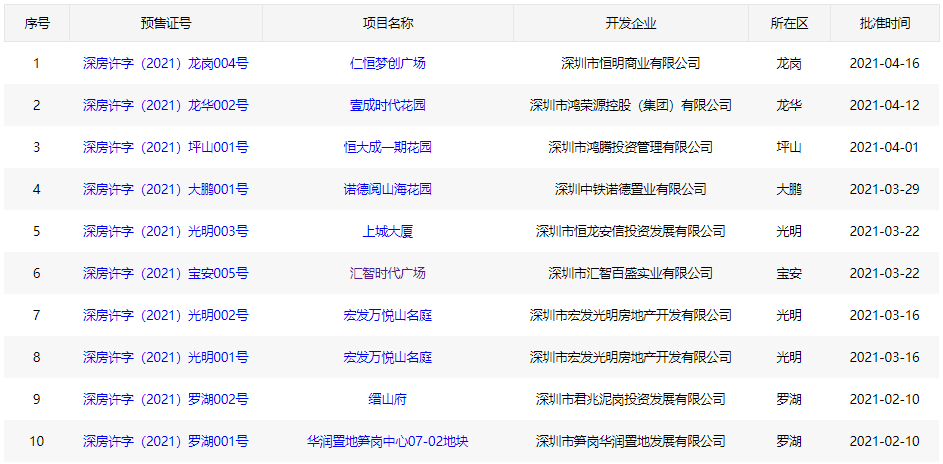Open permit 深房许字（2021）宝安005号
943x464 pixels.
pyautogui.click(x=165, y=273)
